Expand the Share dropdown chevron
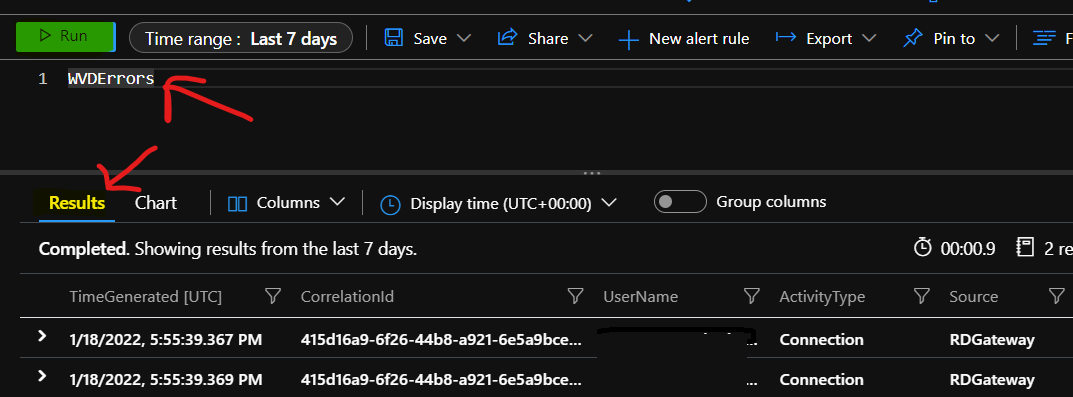This screenshot has width=1073, height=397. 585,38
